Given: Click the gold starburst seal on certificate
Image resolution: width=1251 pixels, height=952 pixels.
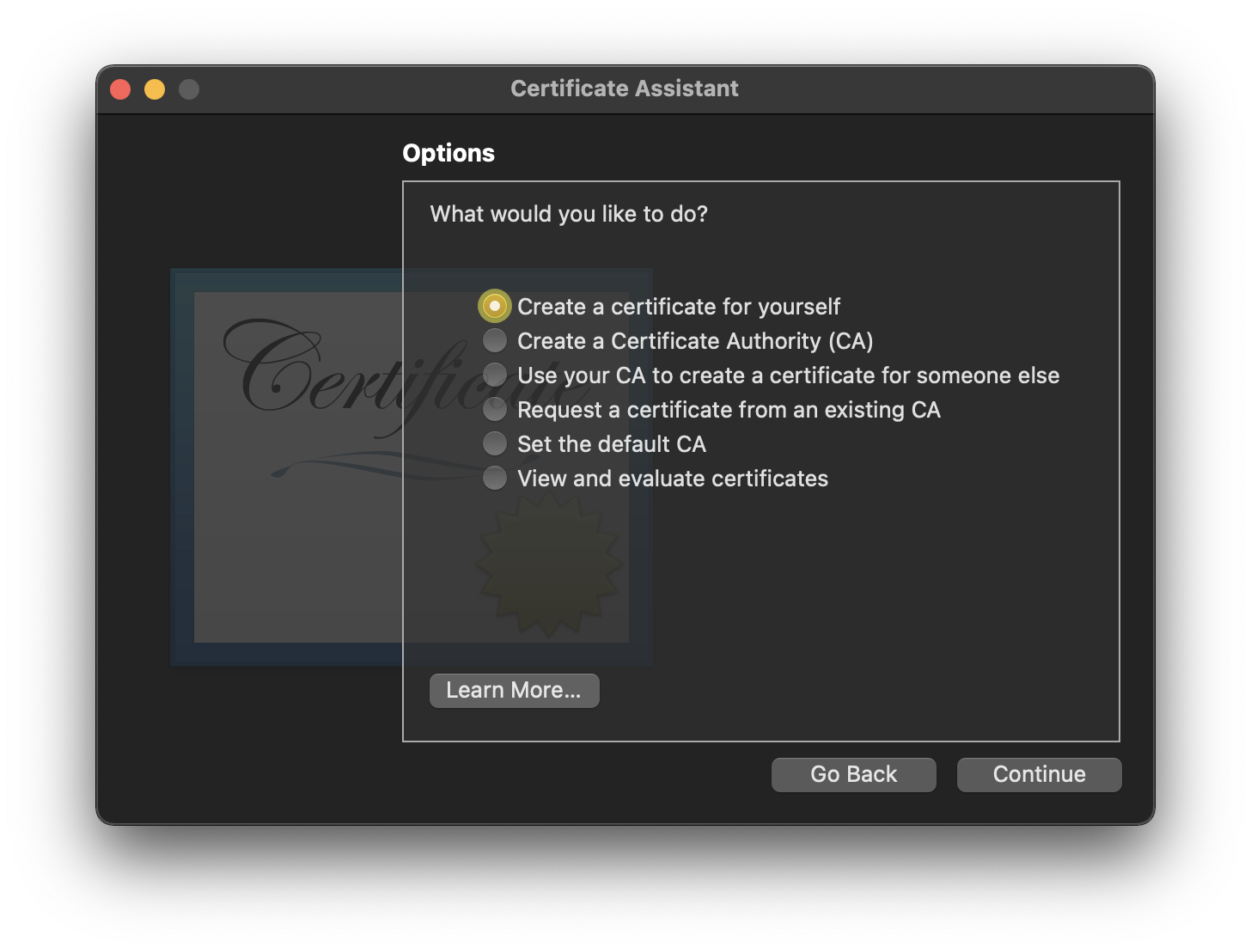Looking at the screenshot, I should (549, 567).
